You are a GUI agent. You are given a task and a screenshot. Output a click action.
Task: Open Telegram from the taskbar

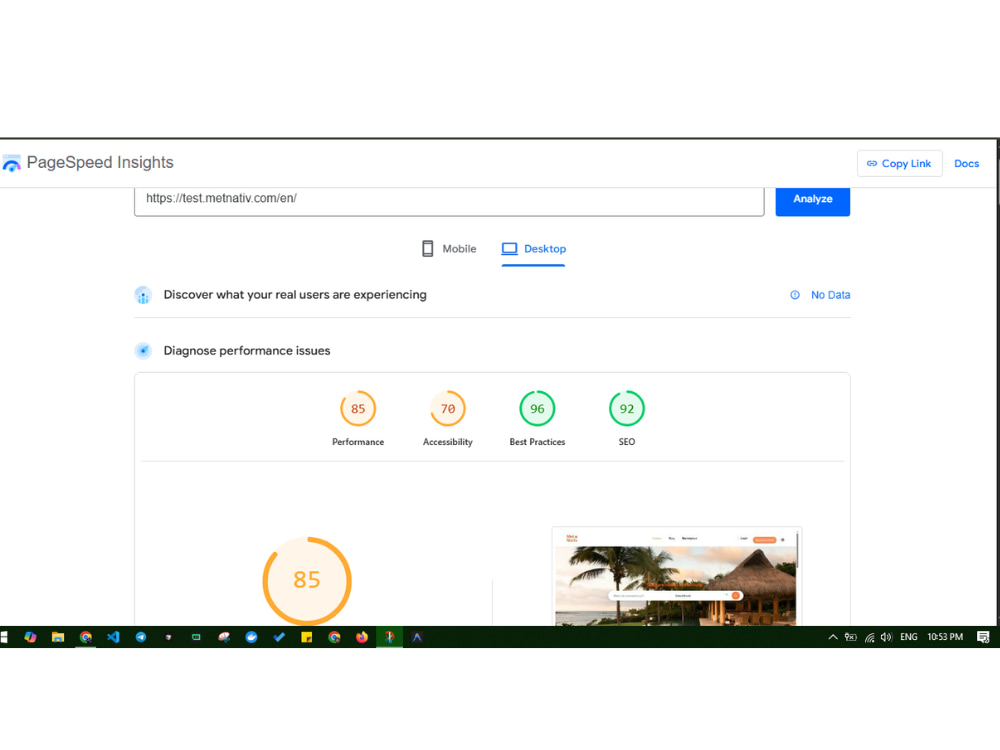click(141, 637)
